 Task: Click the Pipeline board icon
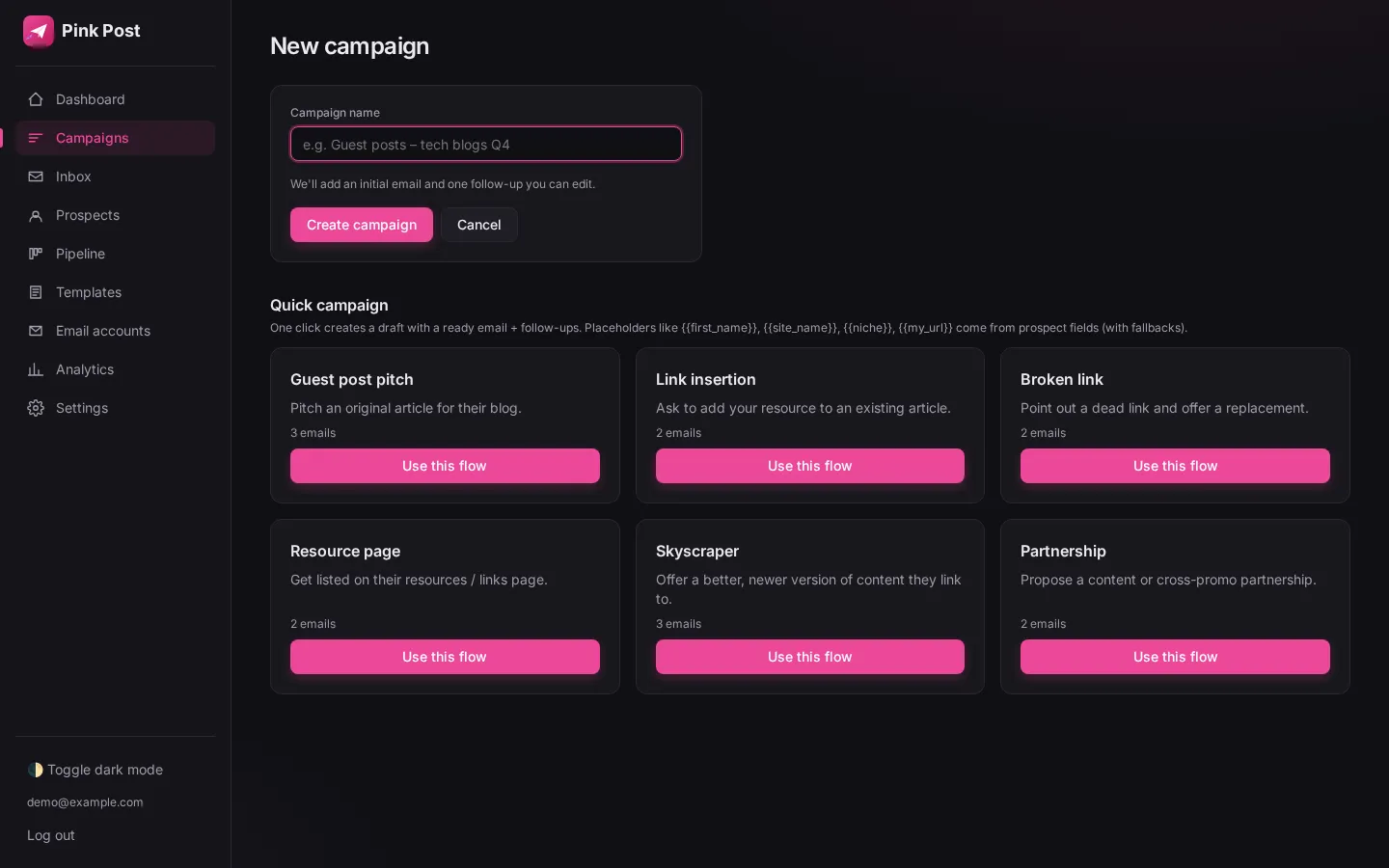click(36, 254)
